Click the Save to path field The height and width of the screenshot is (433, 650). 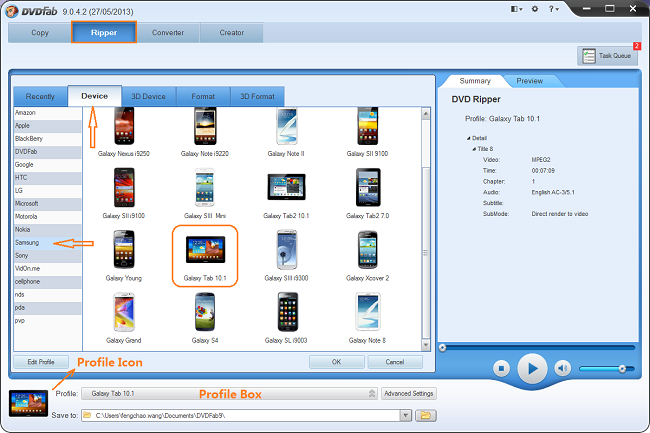[241, 415]
